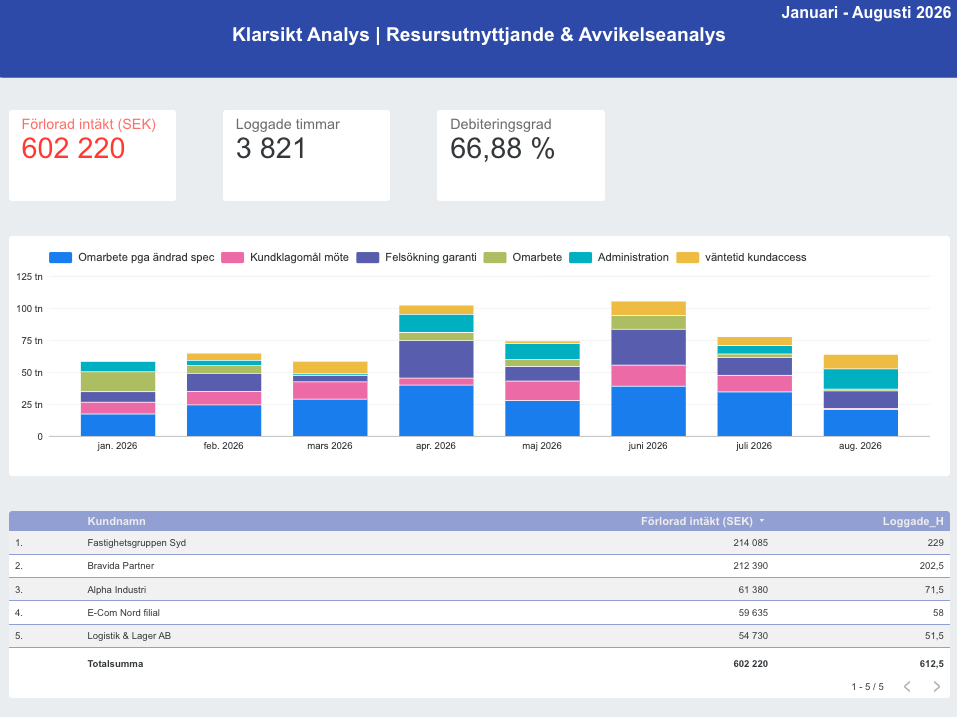Click the Klarsikt Analys report title

tap(478, 35)
